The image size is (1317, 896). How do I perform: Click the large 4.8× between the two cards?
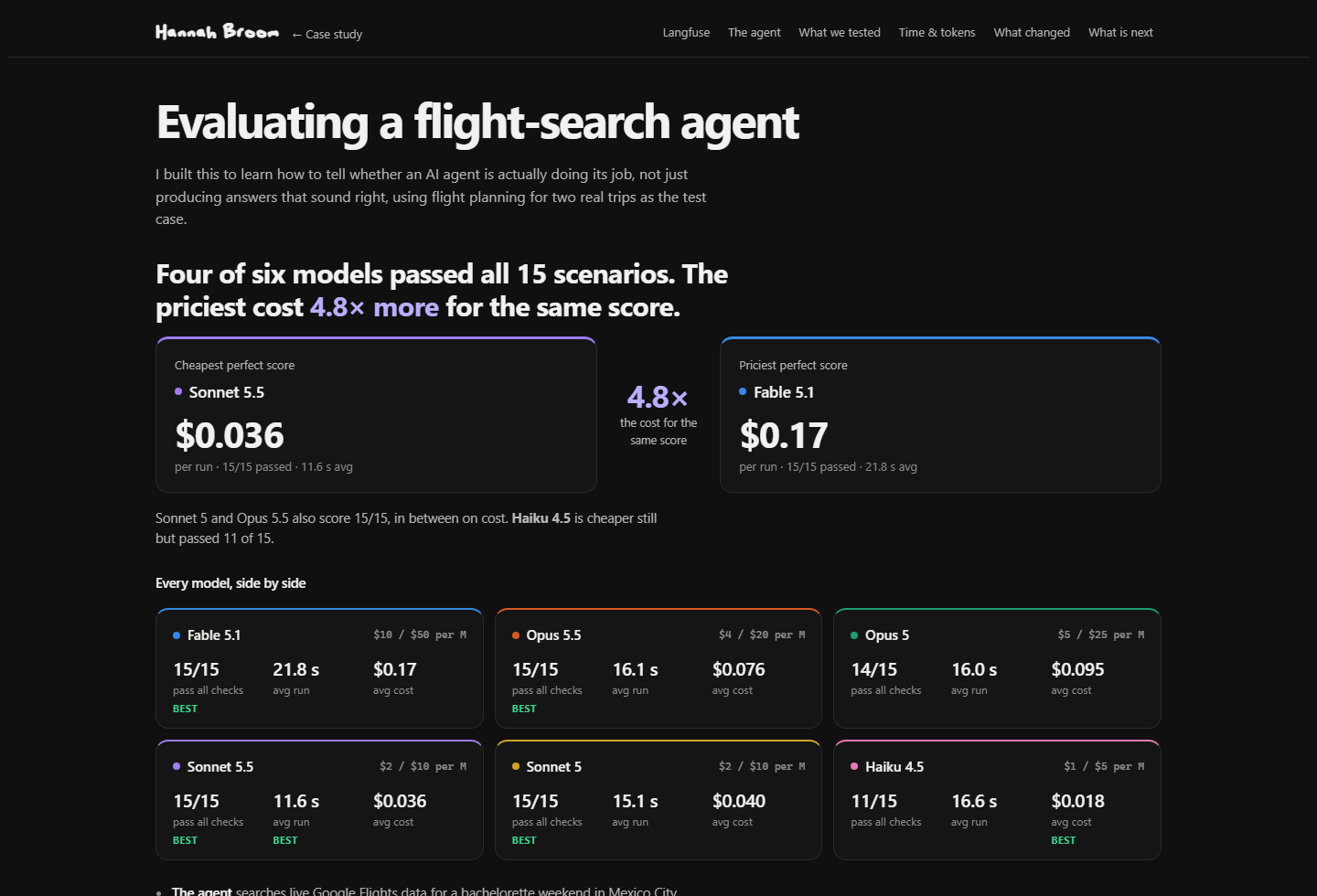pyautogui.click(x=658, y=397)
